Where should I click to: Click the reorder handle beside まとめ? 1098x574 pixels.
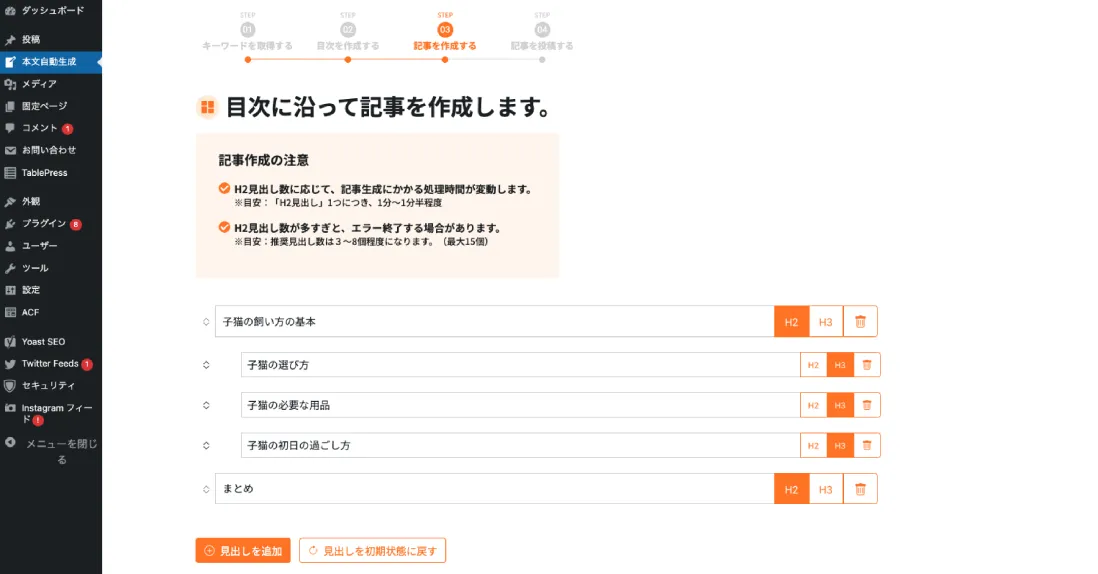(x=206, y=489)
